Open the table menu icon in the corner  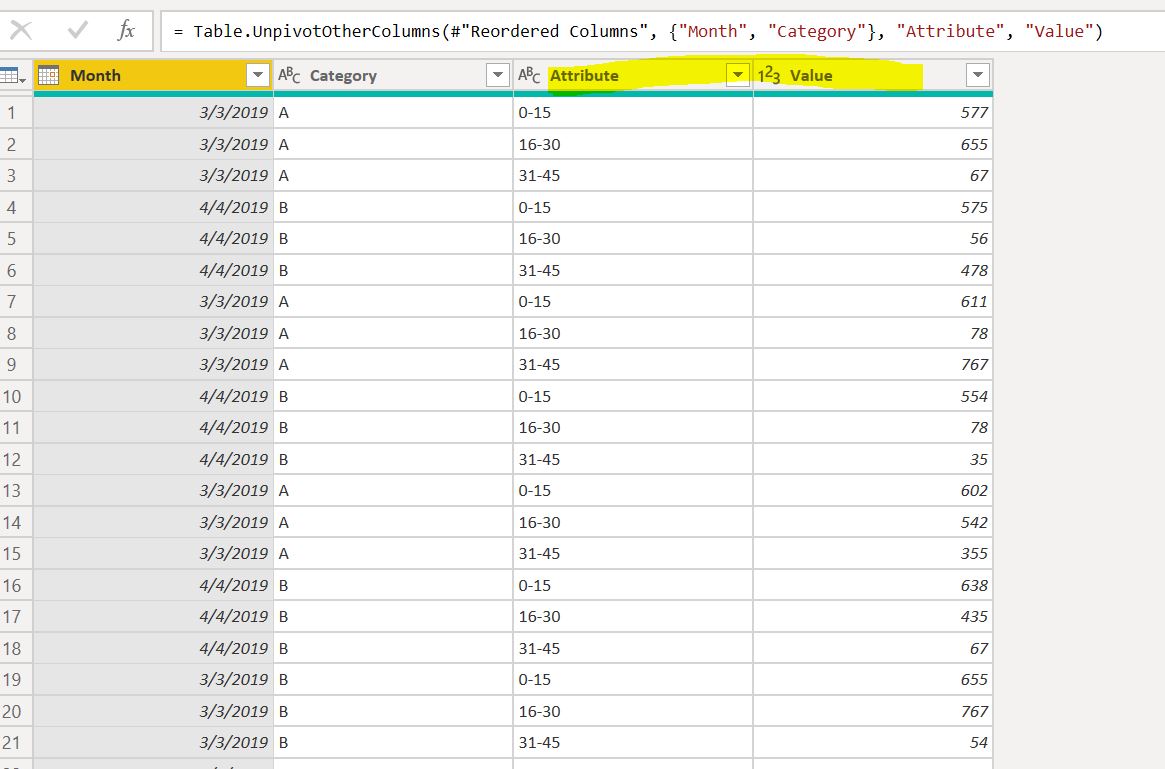click(14, 76)
